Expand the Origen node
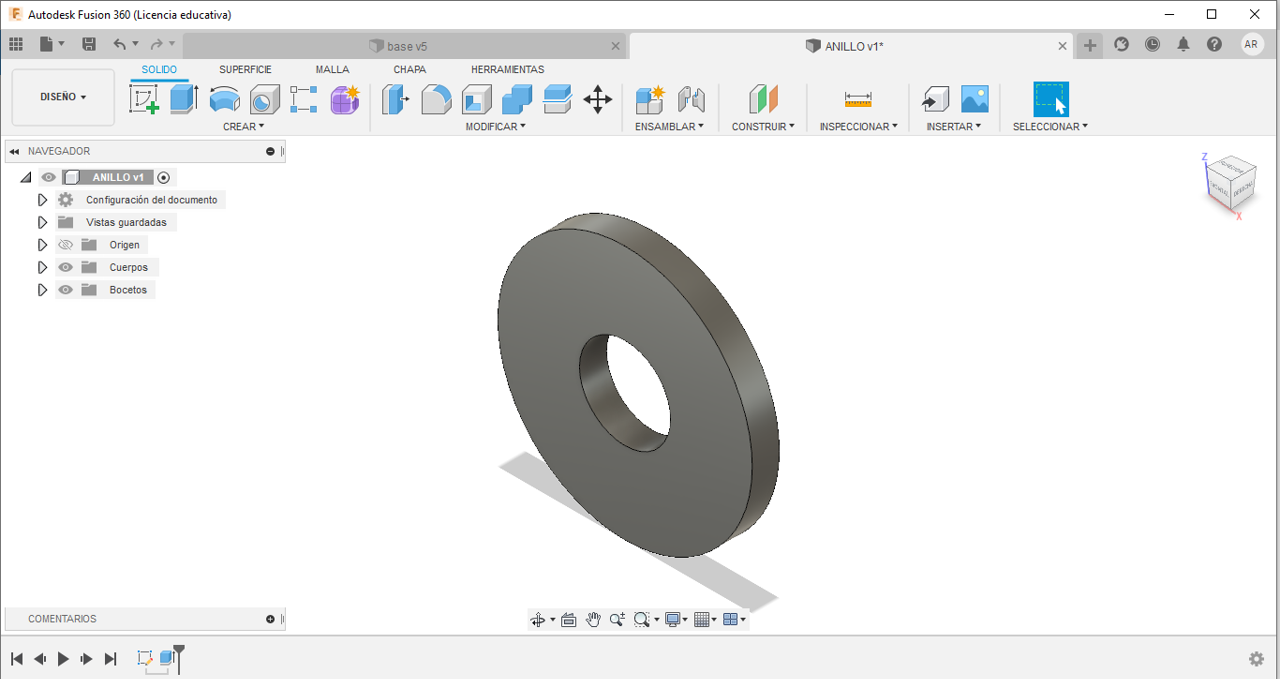The height and width of the screenshot is (679, 1280). 42,245
